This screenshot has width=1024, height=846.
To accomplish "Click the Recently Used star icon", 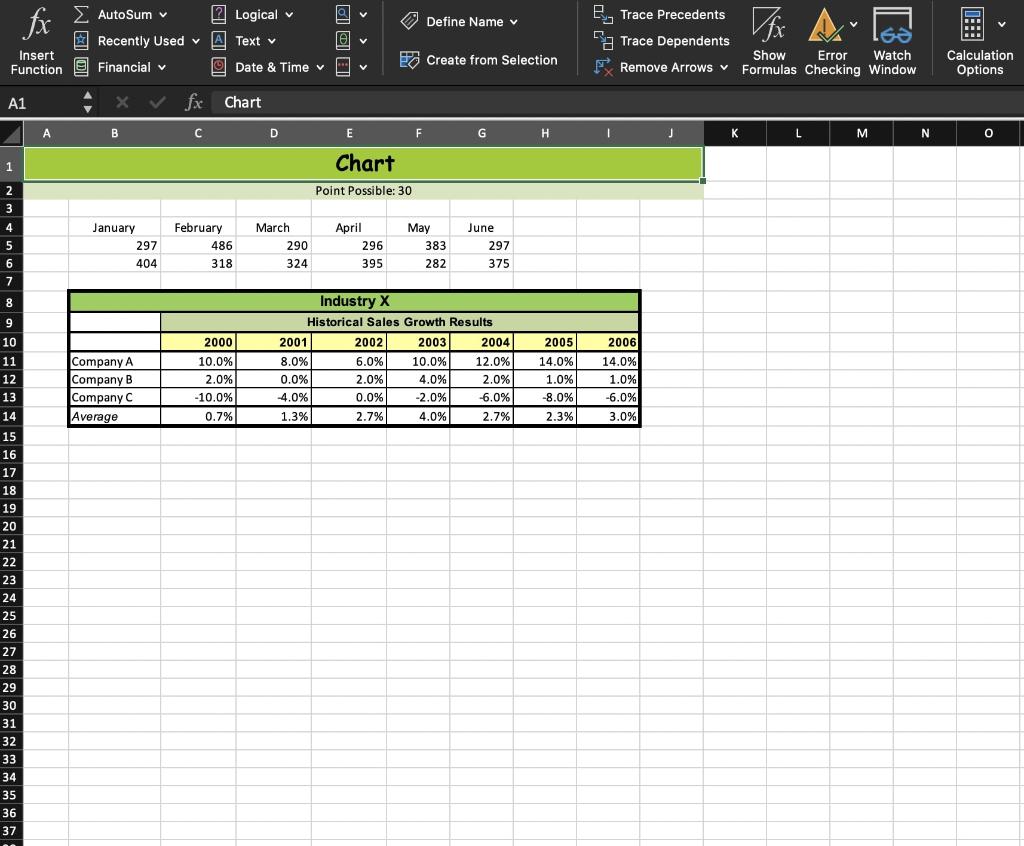I will (x=81, y=41).
